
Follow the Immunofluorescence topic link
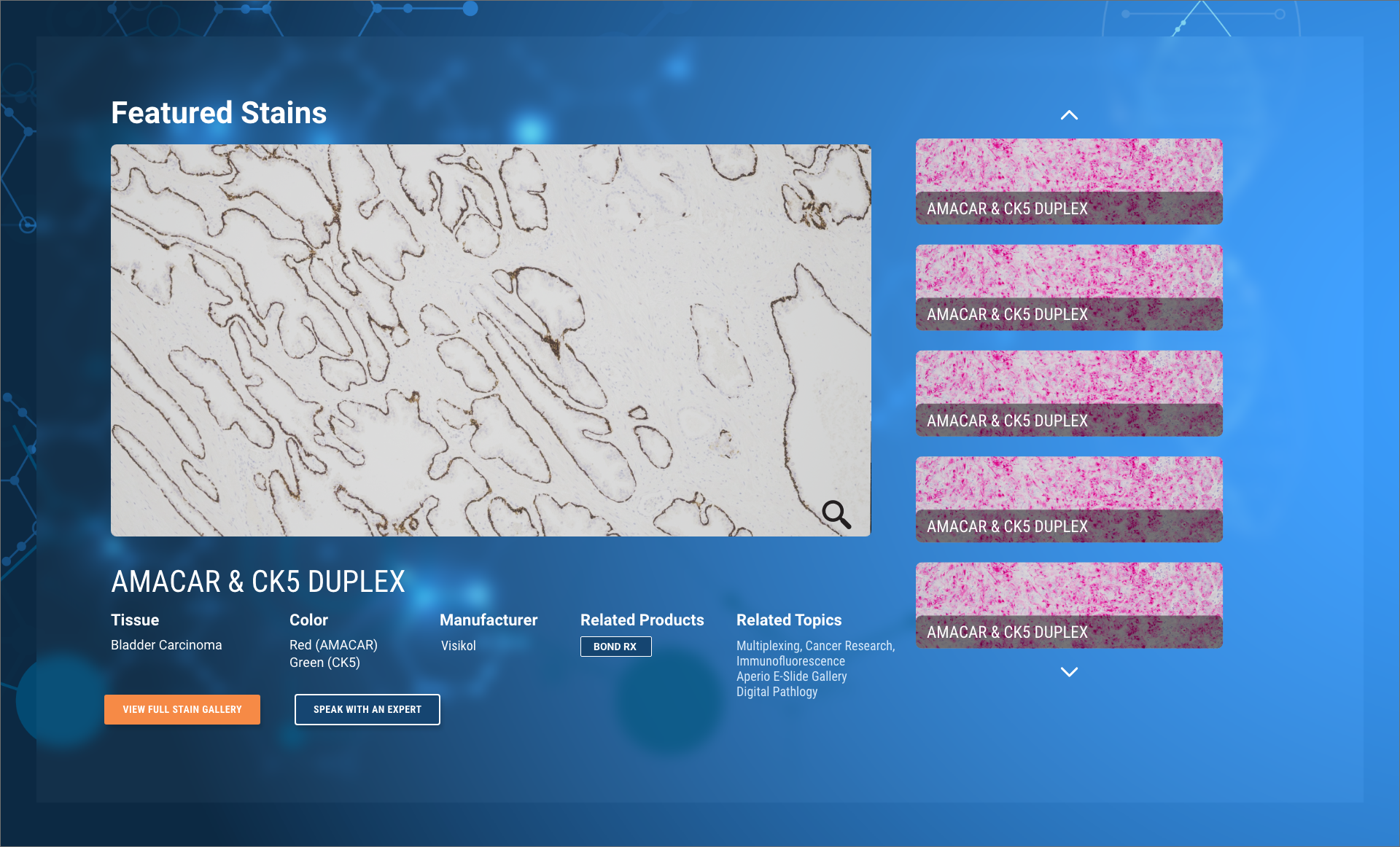[790, 661]
